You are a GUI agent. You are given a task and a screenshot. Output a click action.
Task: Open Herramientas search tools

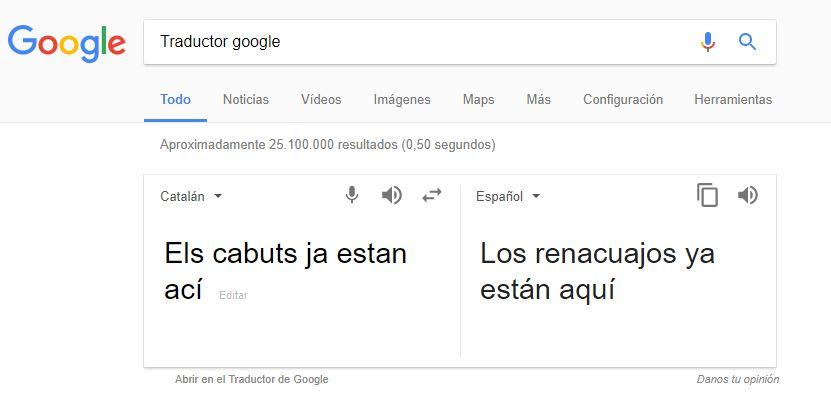(x=733, y=100)
